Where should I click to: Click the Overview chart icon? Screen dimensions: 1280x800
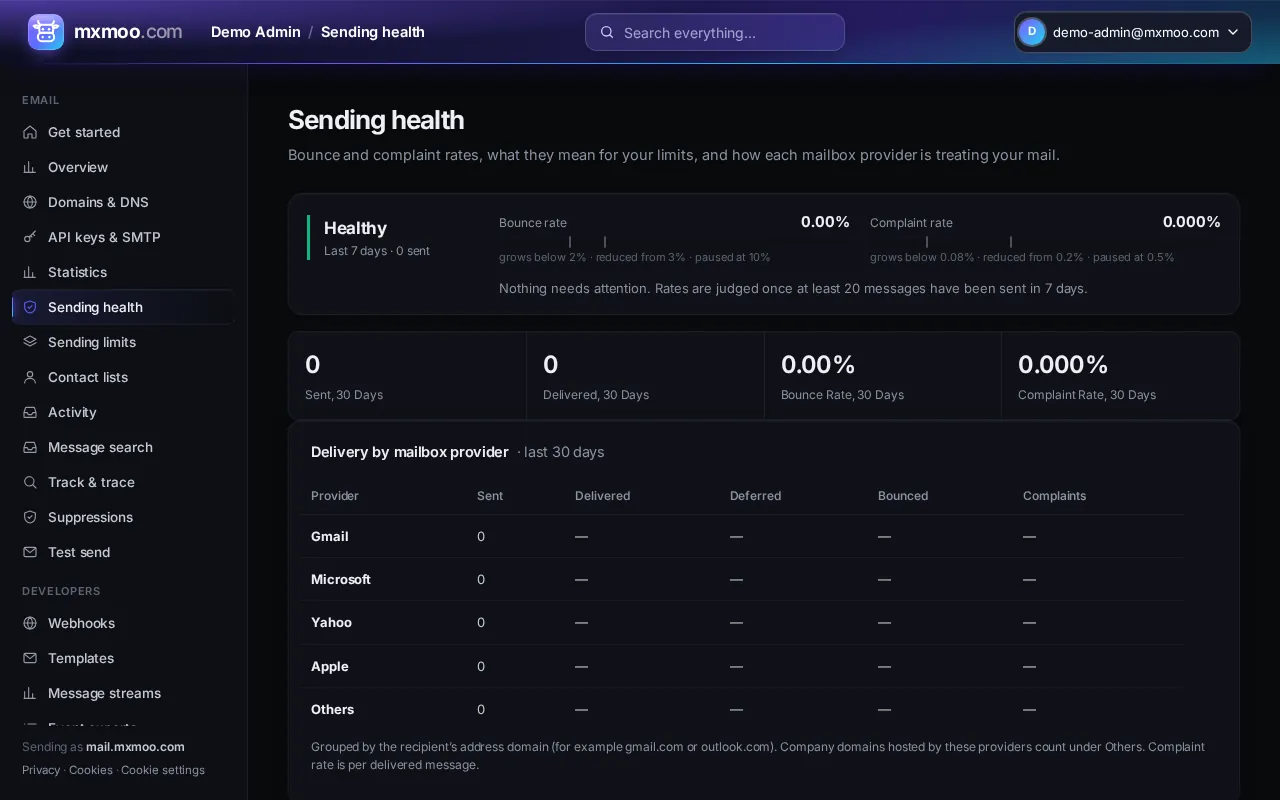30,167
